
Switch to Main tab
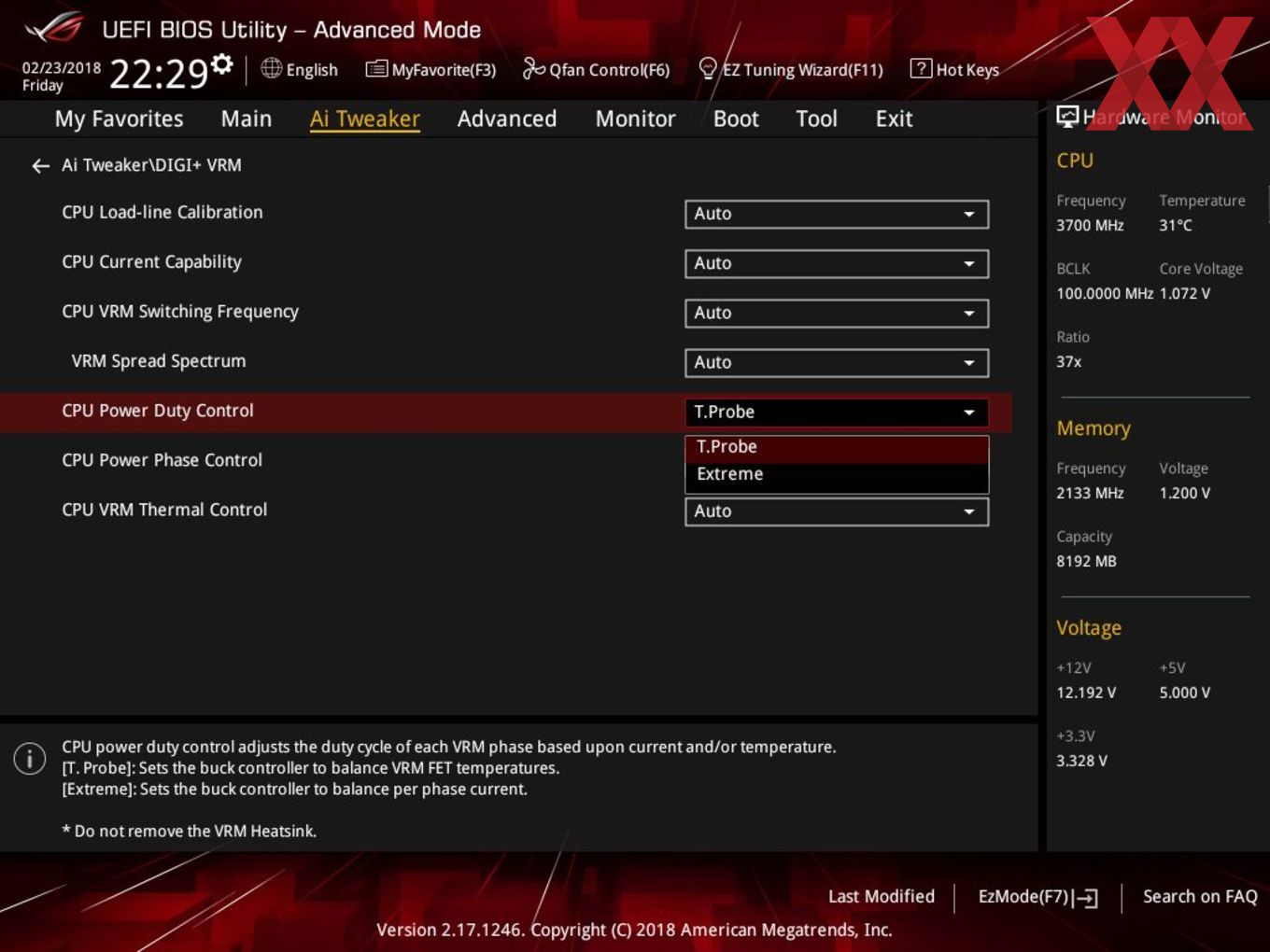247,119
